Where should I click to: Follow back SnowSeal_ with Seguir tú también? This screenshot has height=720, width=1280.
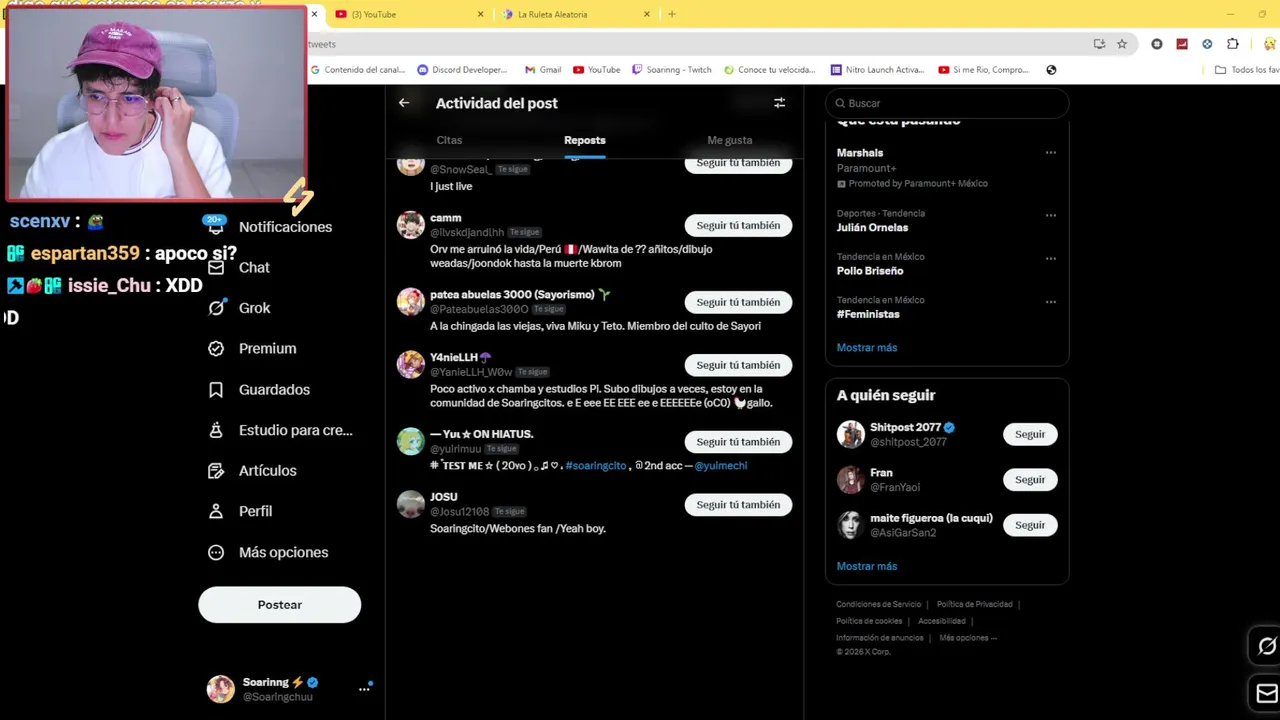pyautogui.click(x=738, y=165)
